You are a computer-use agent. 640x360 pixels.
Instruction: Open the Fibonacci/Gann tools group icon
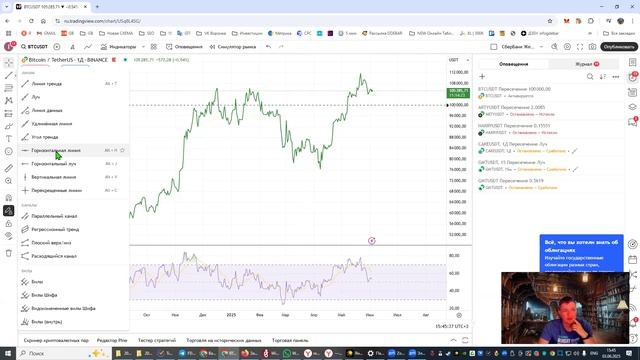coord(9,88)
